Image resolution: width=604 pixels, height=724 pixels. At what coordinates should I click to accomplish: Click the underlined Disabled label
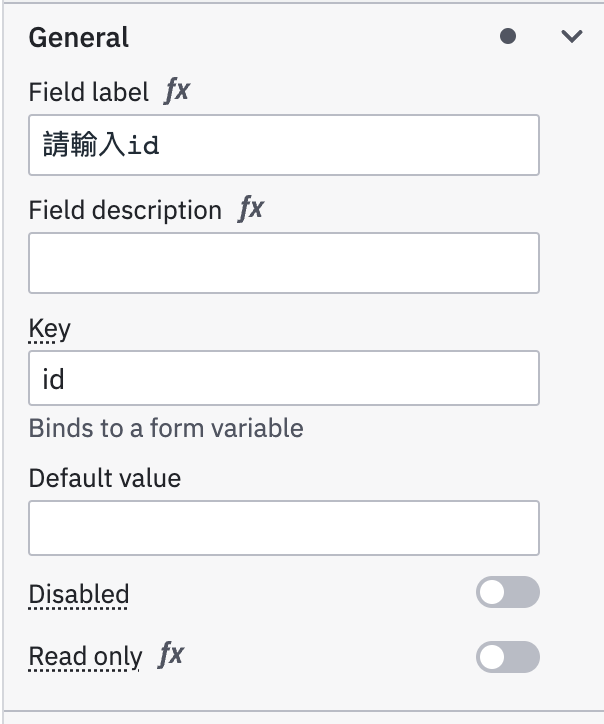coord(79,595)
